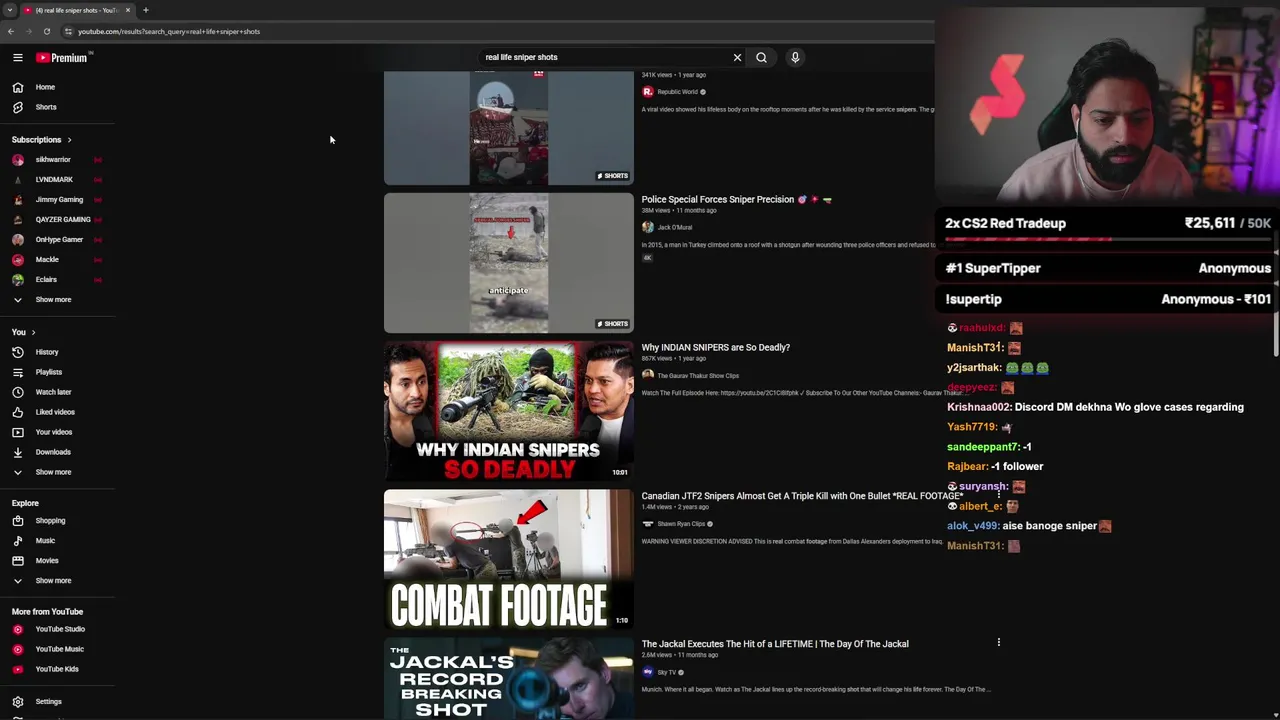This screenshot has height=720, width=1280.
Task: Click the !supertip overlay label
Action: (973, 299)
